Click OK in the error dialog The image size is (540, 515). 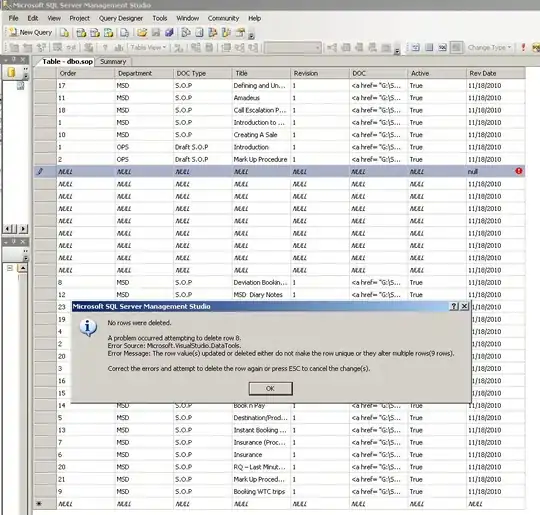271,388
